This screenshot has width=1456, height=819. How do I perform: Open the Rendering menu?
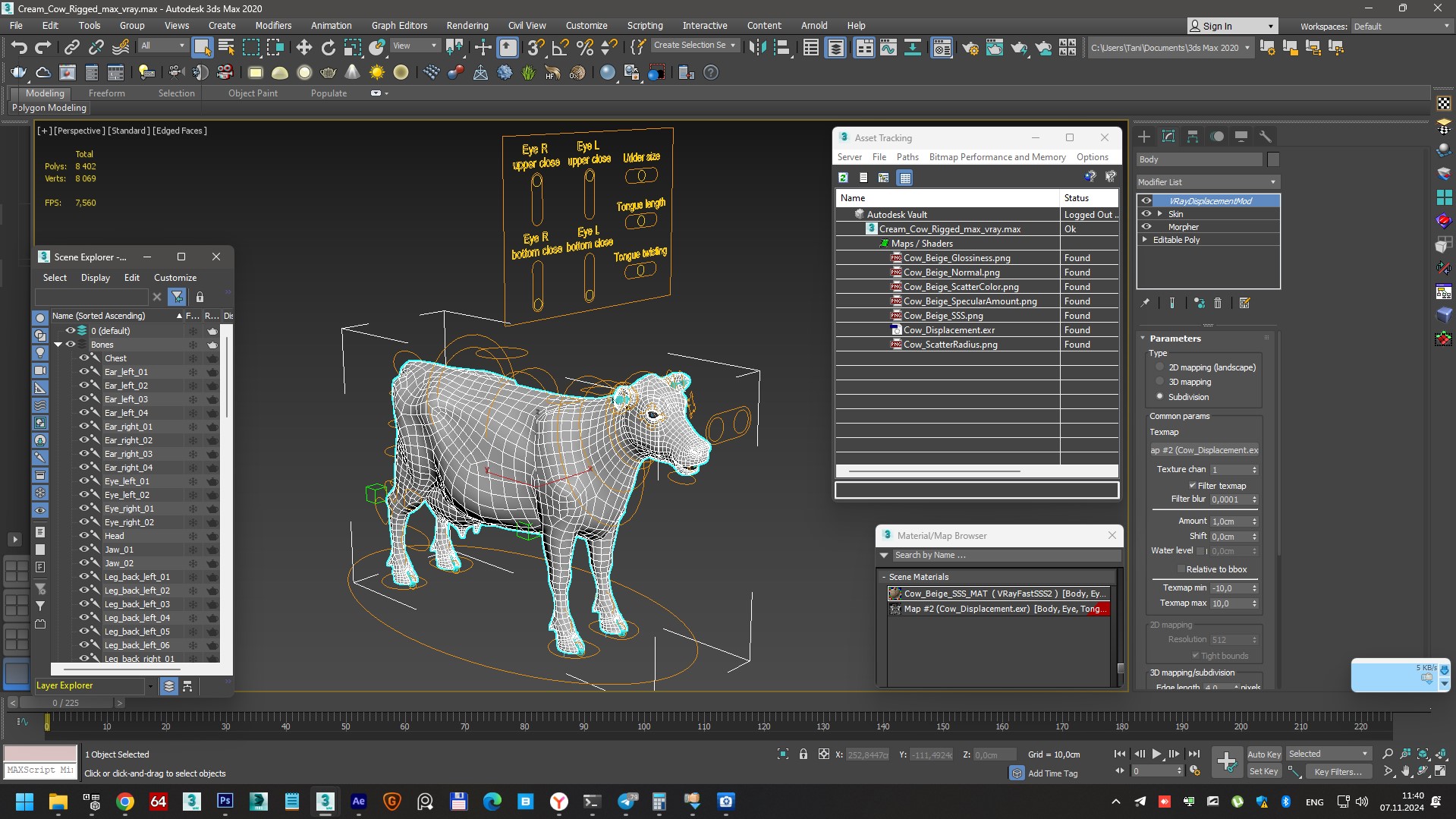[x=467, y=25]
